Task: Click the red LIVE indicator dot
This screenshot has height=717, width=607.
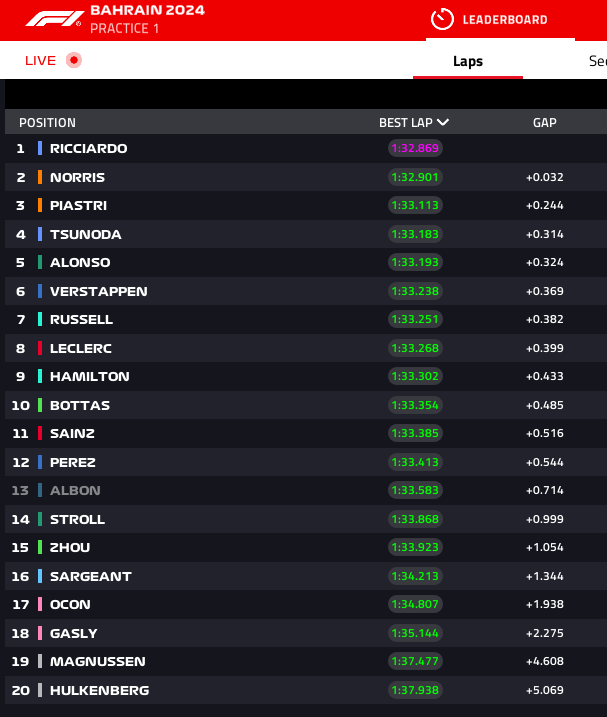Action: [74, 60]
